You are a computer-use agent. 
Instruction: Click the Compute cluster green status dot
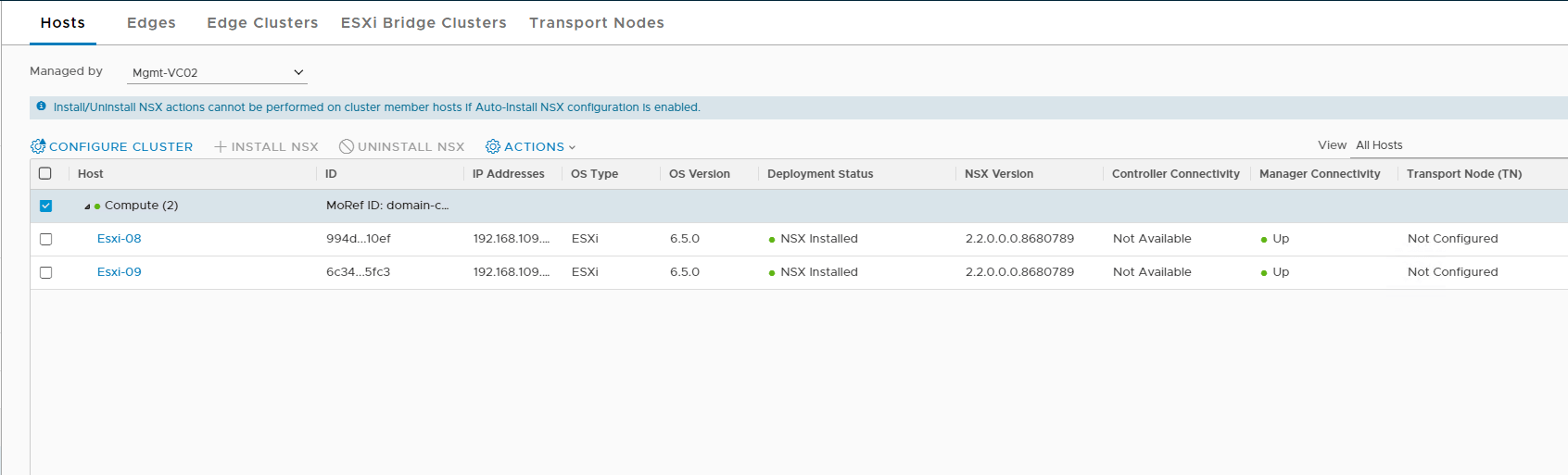click(97, 206)
